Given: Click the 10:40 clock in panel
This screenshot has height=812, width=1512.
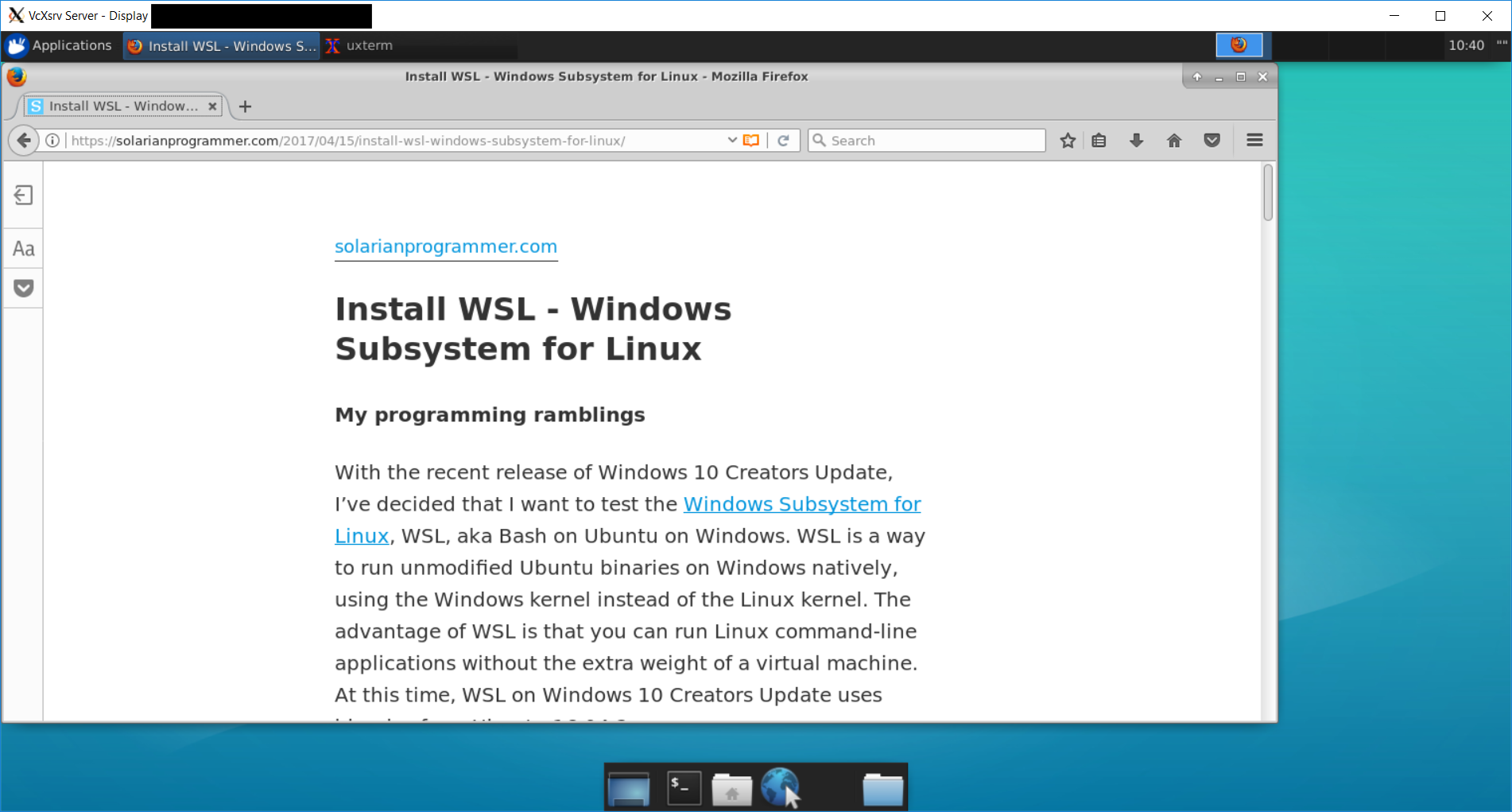Looking at the screenshot, I should click(x=1466, y=46).
